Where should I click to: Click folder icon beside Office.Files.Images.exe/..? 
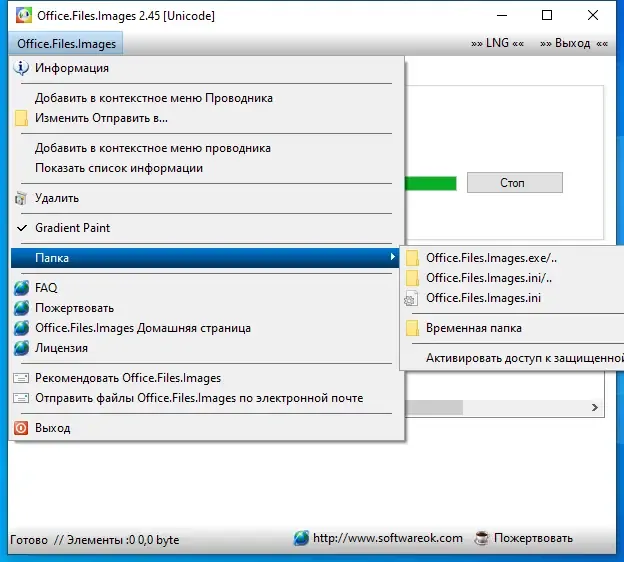pyautogui.click(x=412, y=258)
